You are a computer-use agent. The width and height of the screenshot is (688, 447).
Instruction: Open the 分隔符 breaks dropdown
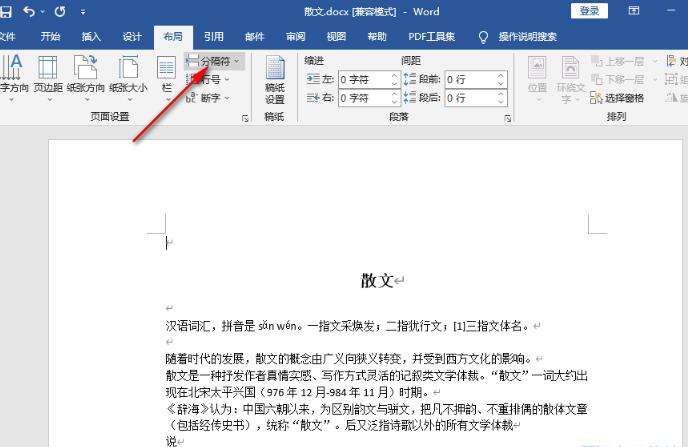[x=214, y=61]
